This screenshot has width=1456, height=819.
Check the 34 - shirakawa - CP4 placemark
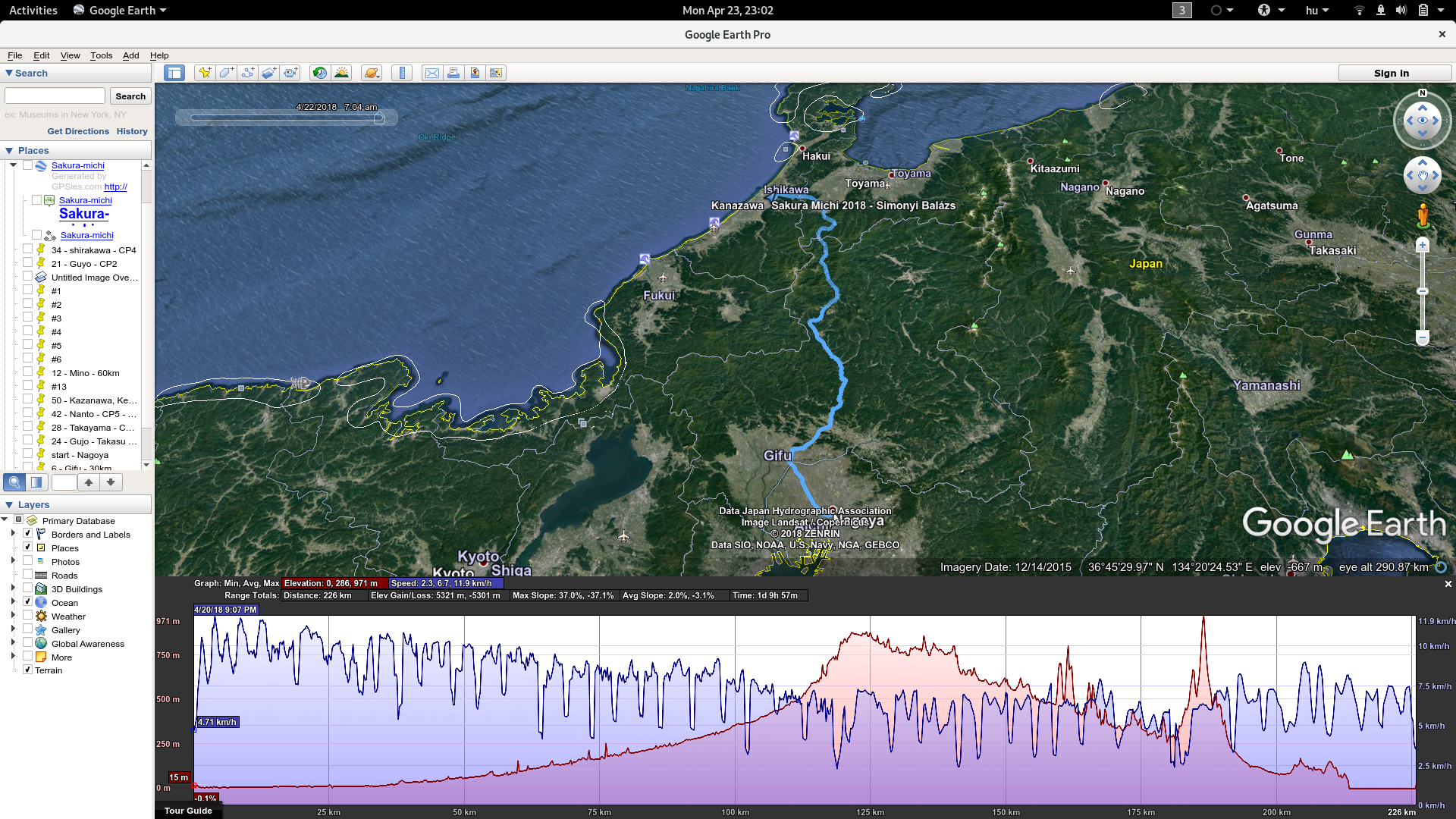click(27, 249)
